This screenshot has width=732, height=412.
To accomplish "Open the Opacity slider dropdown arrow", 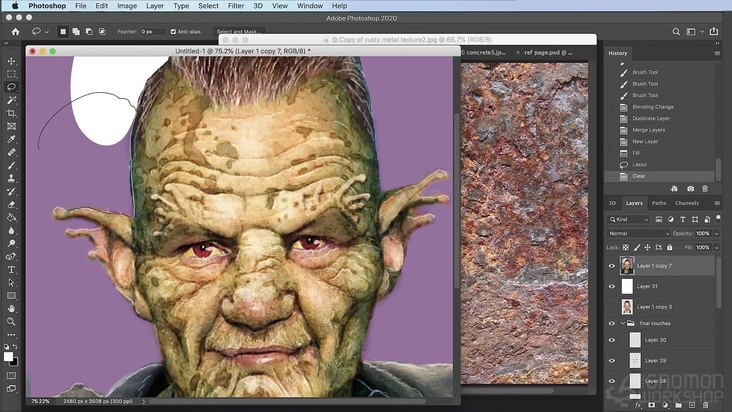I will point(716,233).
